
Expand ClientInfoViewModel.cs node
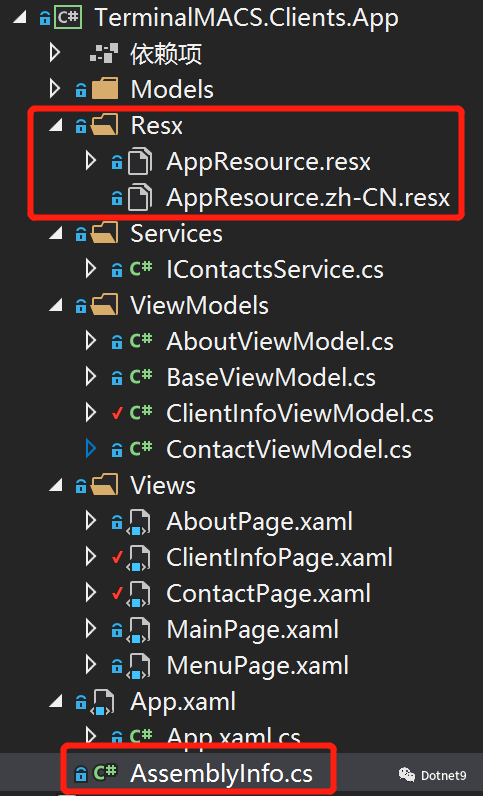tap(91, 413)
